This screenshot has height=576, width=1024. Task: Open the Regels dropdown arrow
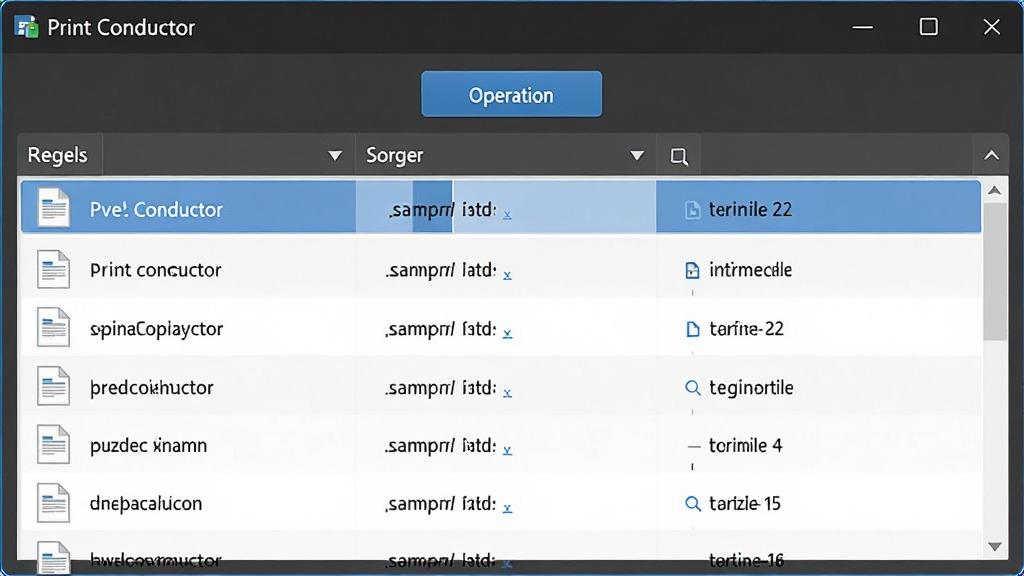335,155
